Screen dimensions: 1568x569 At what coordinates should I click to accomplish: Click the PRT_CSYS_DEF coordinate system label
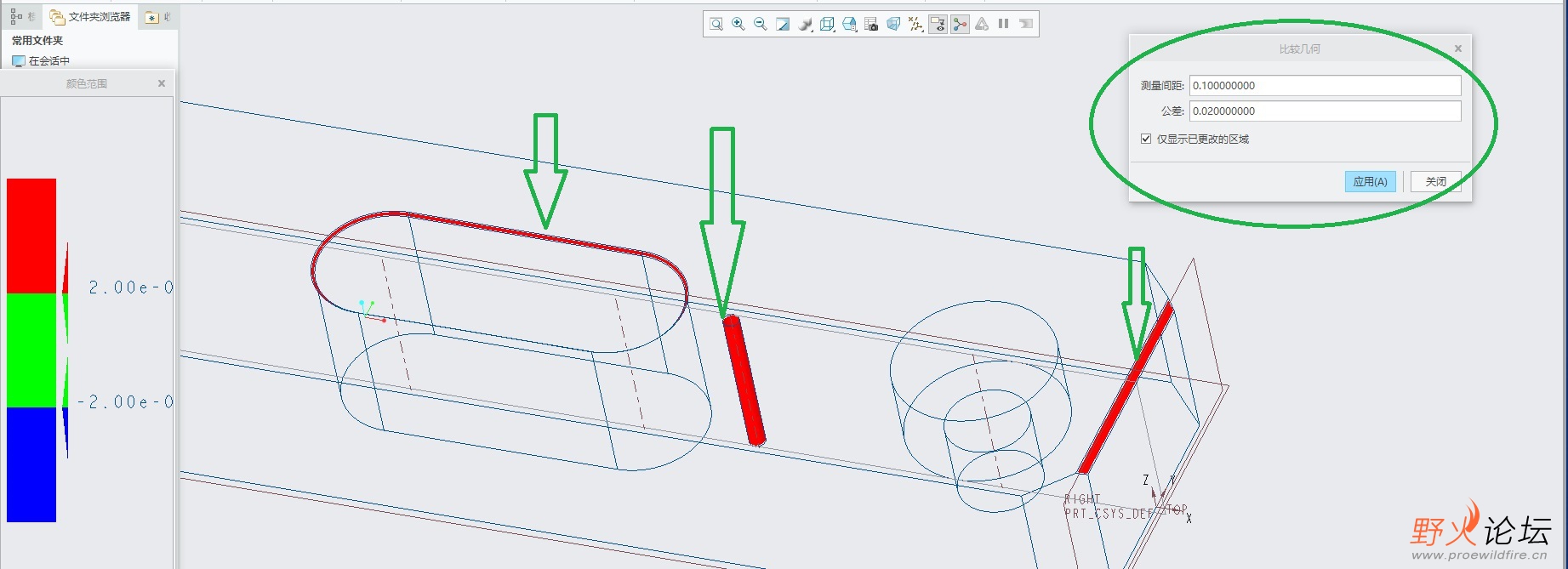coord(1108,514)
